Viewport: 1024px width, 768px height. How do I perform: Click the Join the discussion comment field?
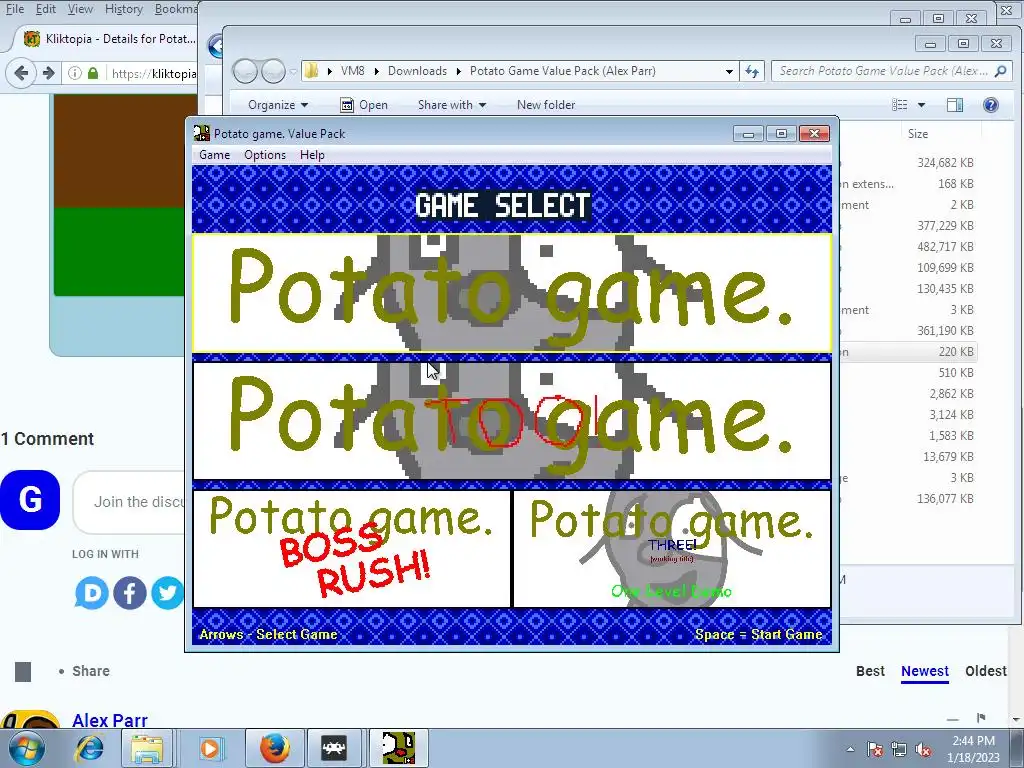tap(129, 502)
